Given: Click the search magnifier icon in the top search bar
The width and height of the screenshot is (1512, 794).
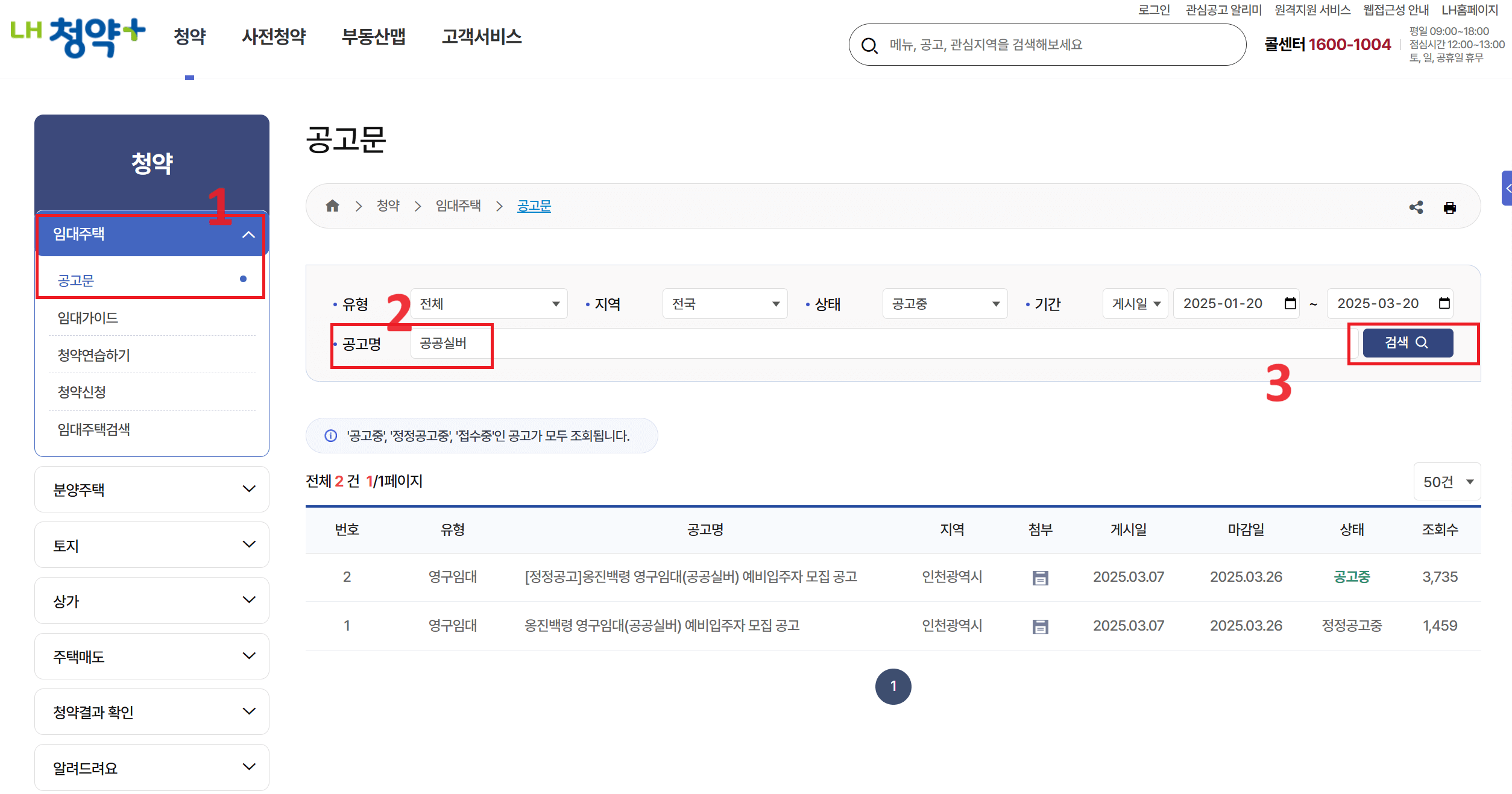Looking at the screenshot, I should (869, 44).
